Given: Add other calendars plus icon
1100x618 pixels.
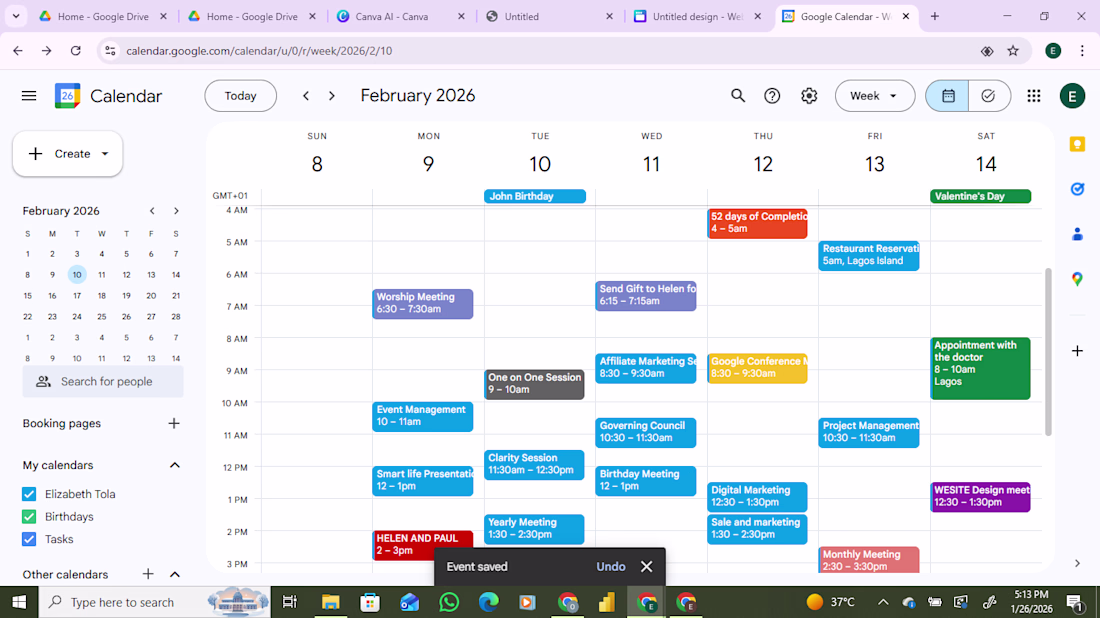Looking at the screenshot, I should [148, 574].
